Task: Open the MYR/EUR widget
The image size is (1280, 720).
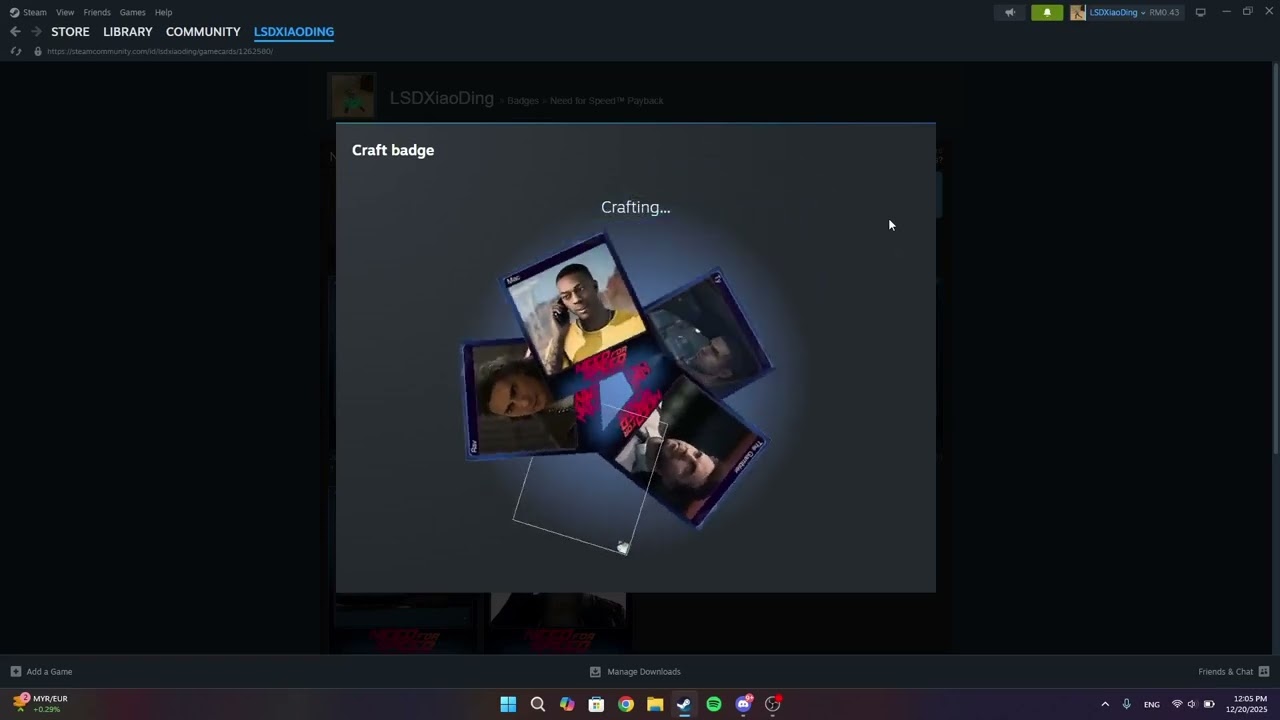Action: point(40,704)
